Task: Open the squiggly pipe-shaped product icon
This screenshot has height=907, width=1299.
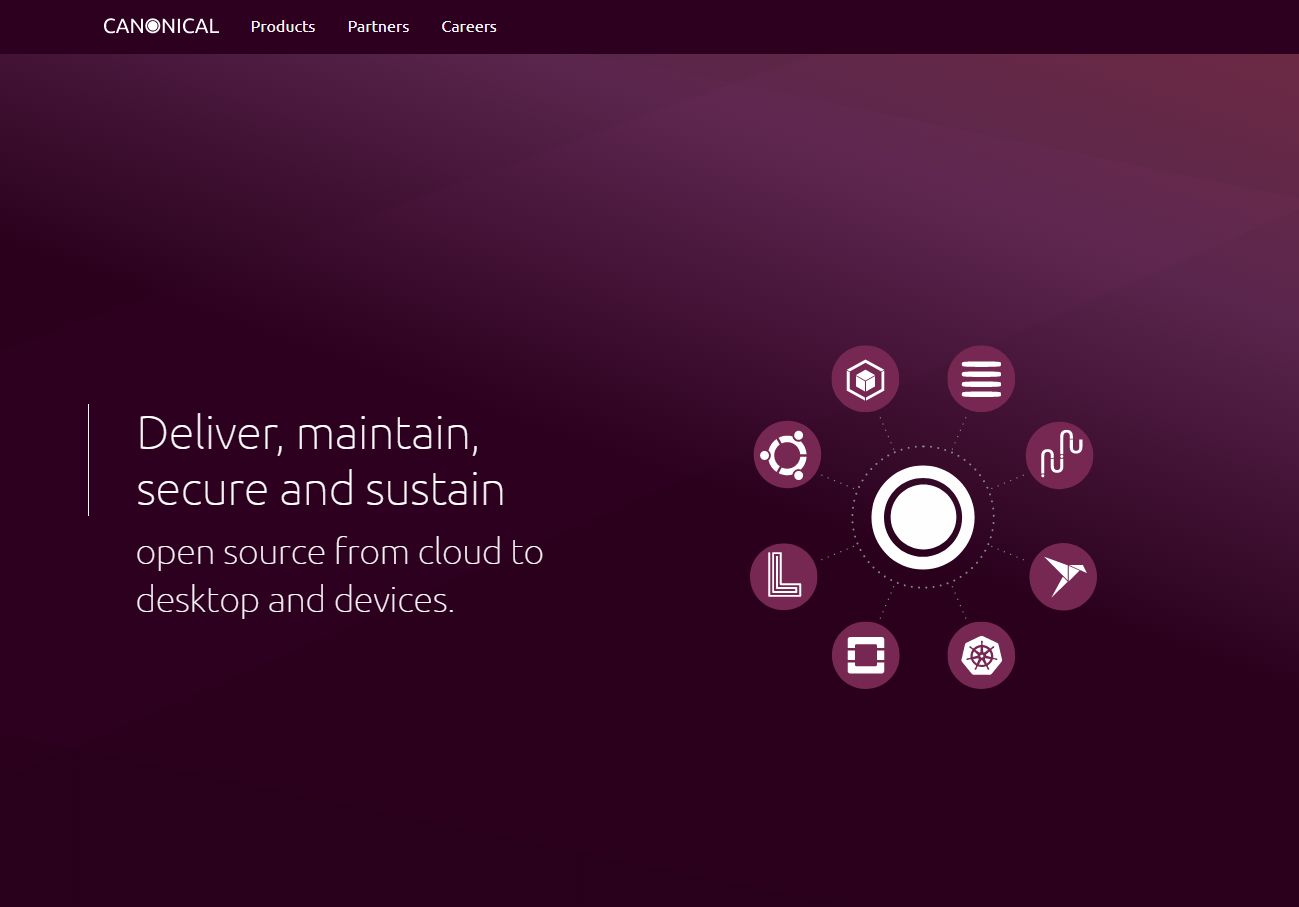Action: click(x=1059, y=455)
